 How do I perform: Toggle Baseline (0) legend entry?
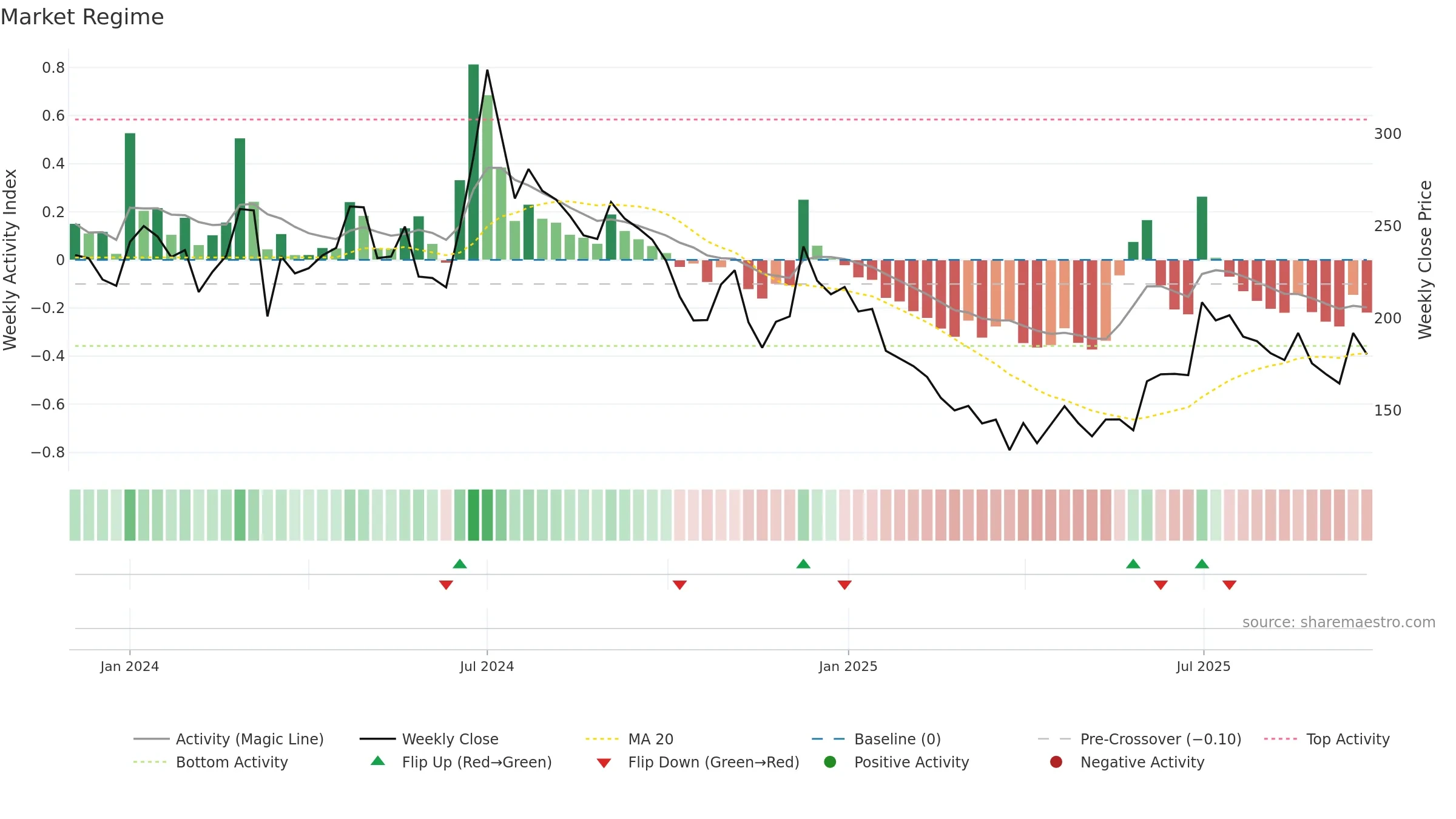pos(876,739)
